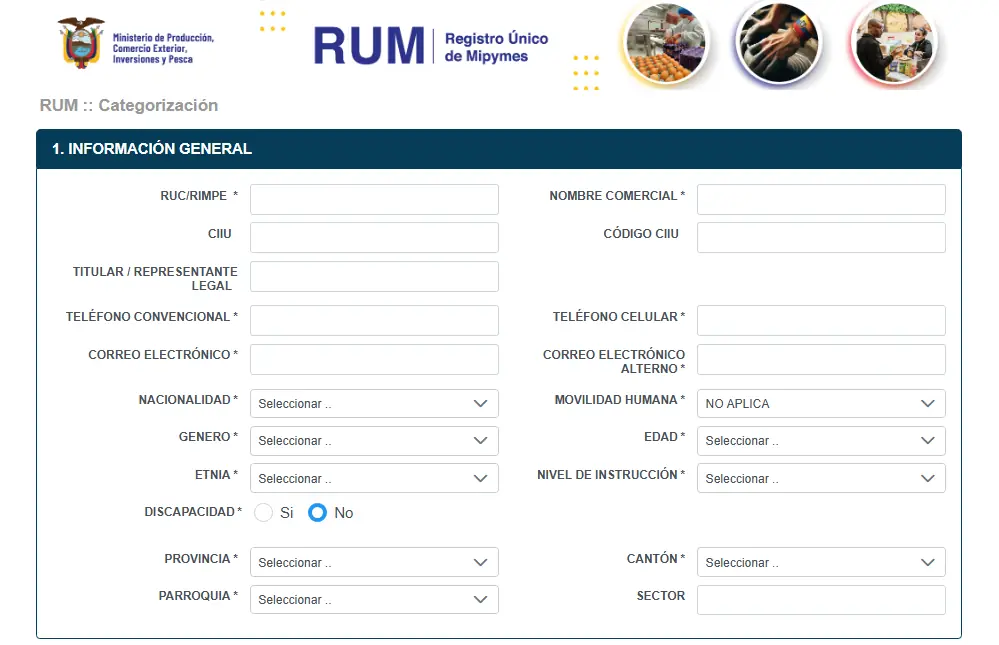Click the circular eggs production photo
The height and width of the screenshot is (645, 999).
tap(665, 42)
